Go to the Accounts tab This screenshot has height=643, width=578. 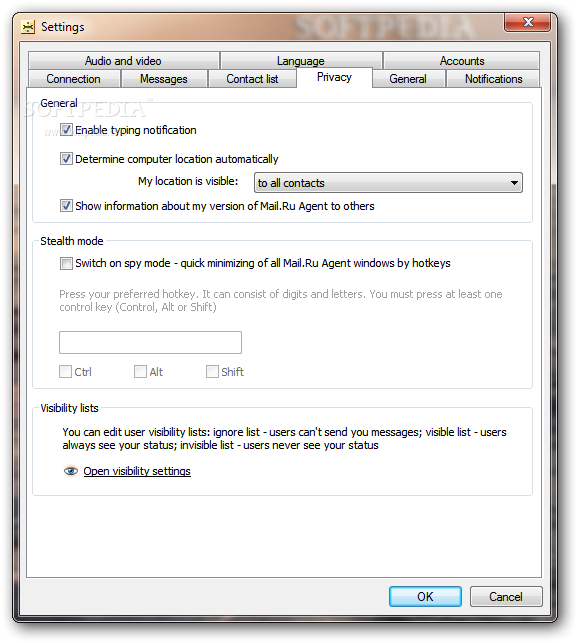tap(462, 61)
